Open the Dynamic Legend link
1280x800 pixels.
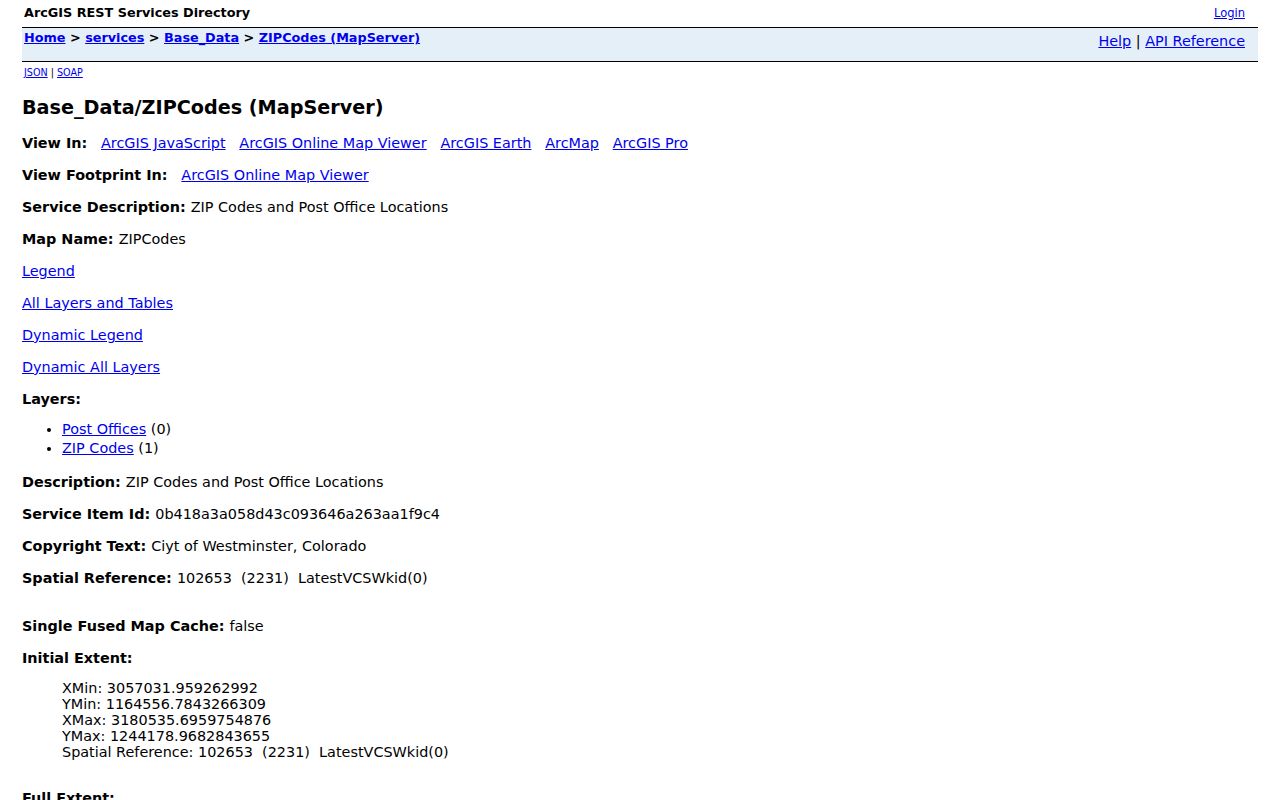[82, 335]
